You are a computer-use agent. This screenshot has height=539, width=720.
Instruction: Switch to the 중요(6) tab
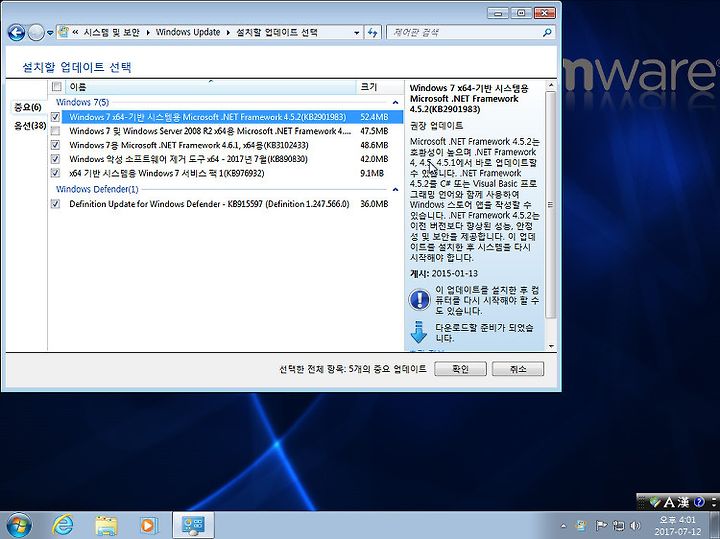click(28, 107)
